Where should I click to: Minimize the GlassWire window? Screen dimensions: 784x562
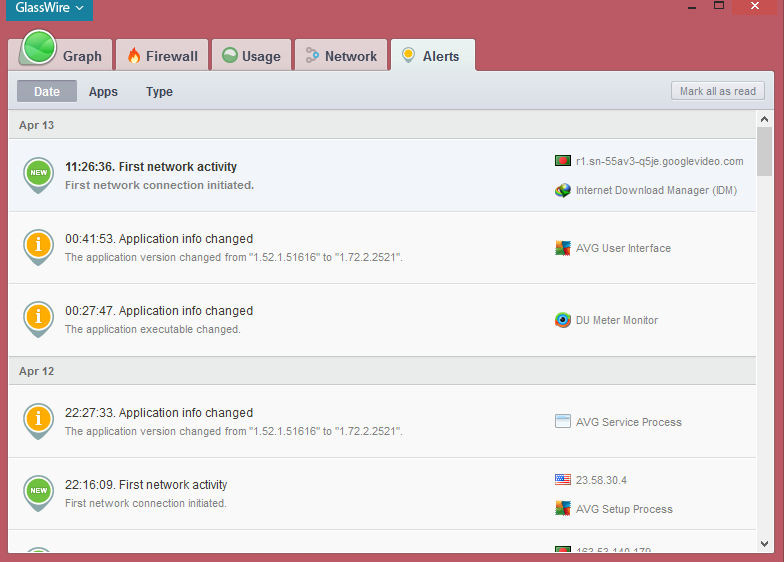692,6
